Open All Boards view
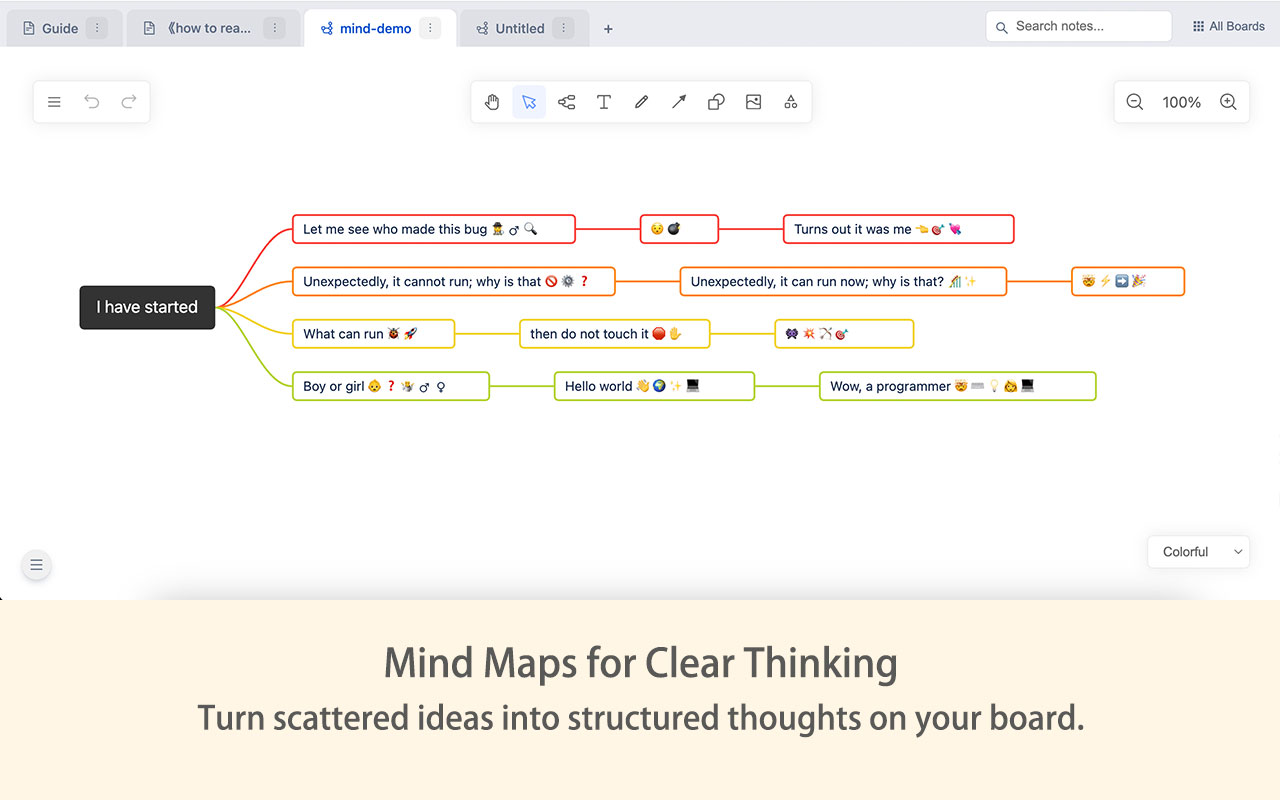 1228,26
